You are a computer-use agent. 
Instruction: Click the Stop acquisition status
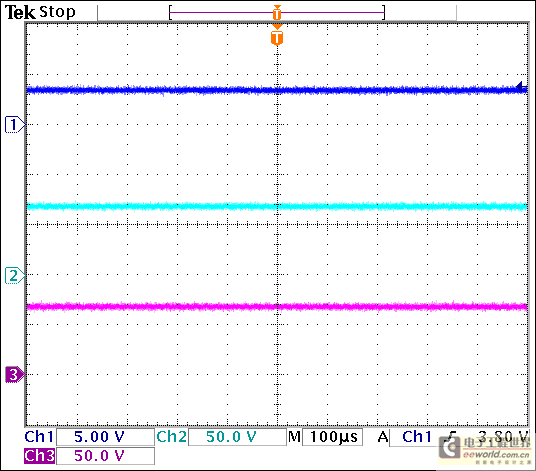click(57, 12)
